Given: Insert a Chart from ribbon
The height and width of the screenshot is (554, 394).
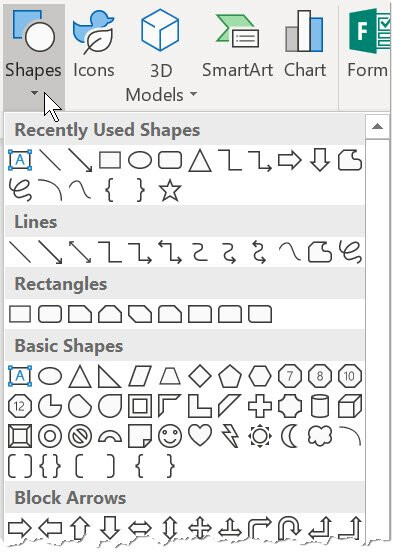Looking at the screenshot, I should click(x=305, y=44).
